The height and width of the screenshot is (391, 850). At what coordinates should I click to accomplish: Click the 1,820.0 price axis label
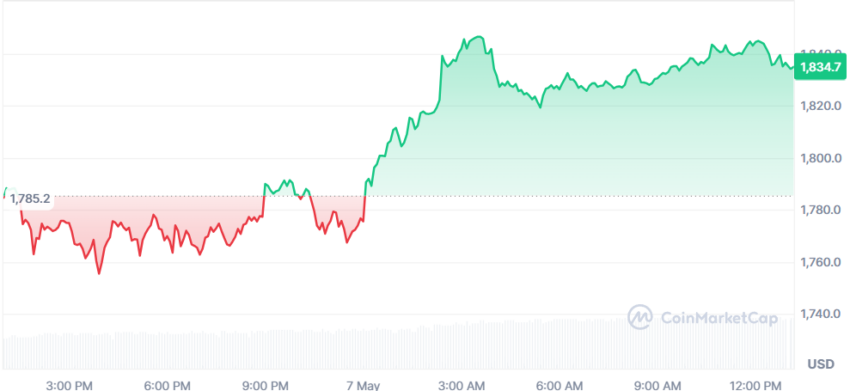[x=821, y=105]
